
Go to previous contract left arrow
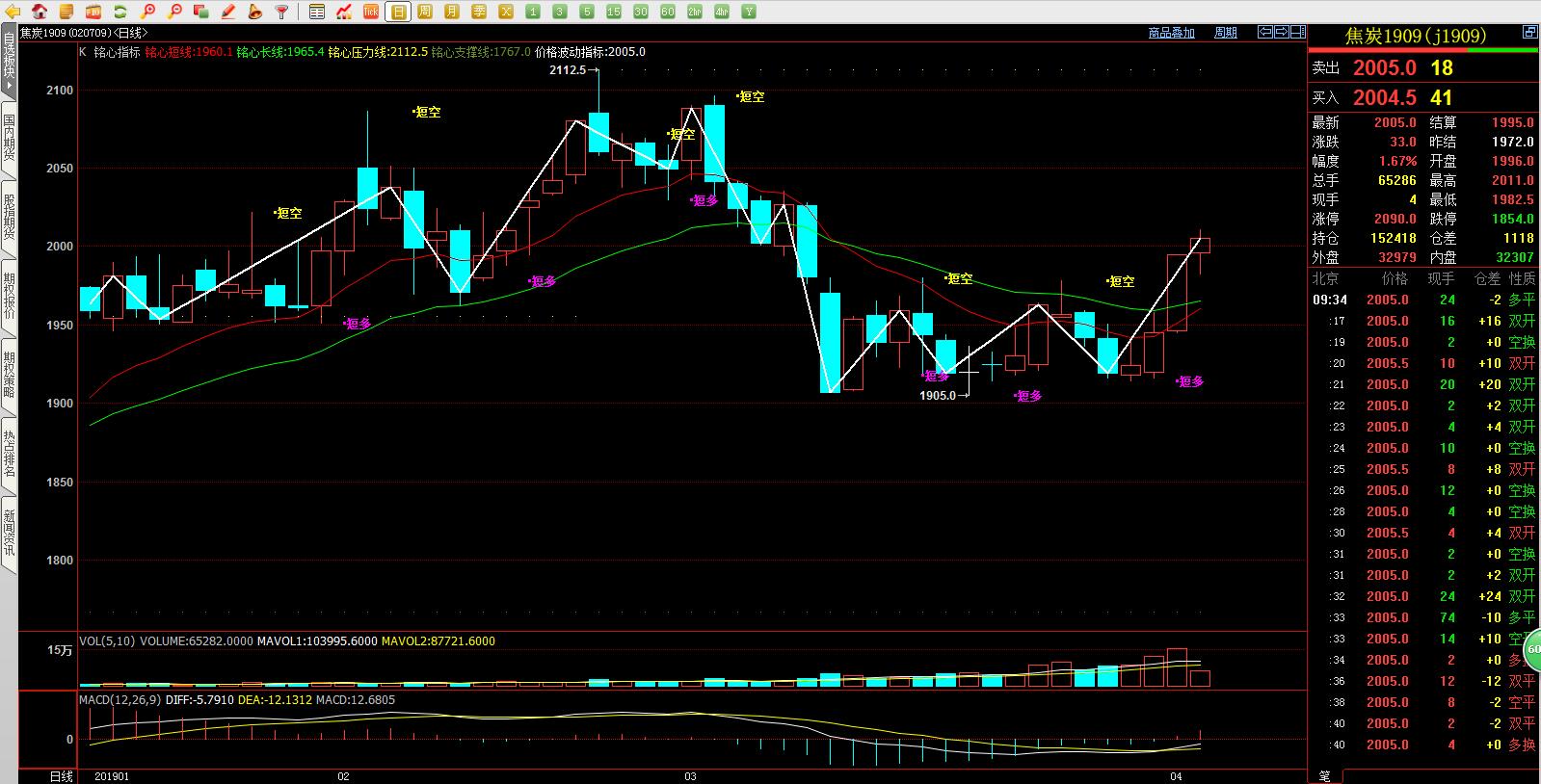[x=1266, y=32]
